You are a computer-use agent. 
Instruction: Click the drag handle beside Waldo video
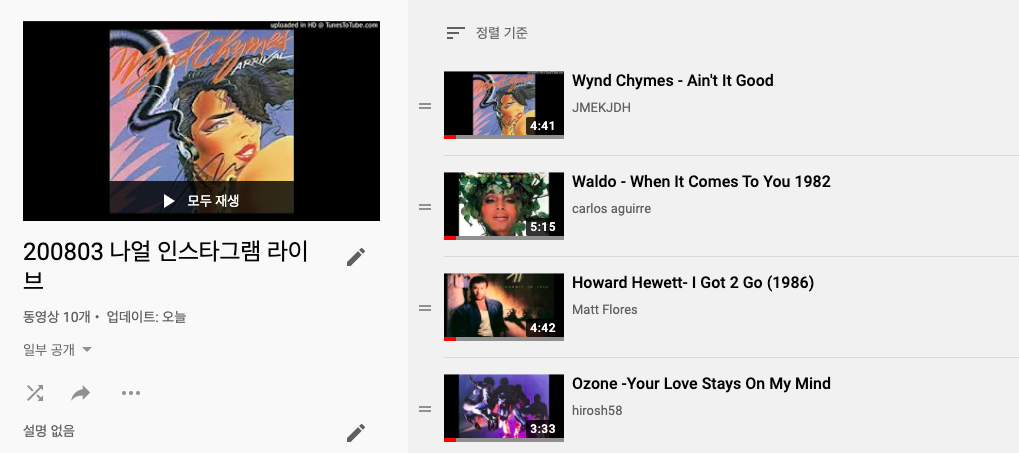pos(425,207)
